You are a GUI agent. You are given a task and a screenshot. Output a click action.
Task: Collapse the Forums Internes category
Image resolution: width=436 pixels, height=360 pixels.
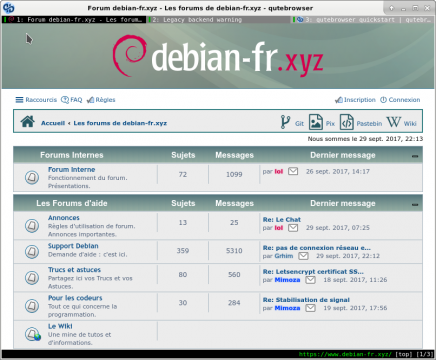415,156
